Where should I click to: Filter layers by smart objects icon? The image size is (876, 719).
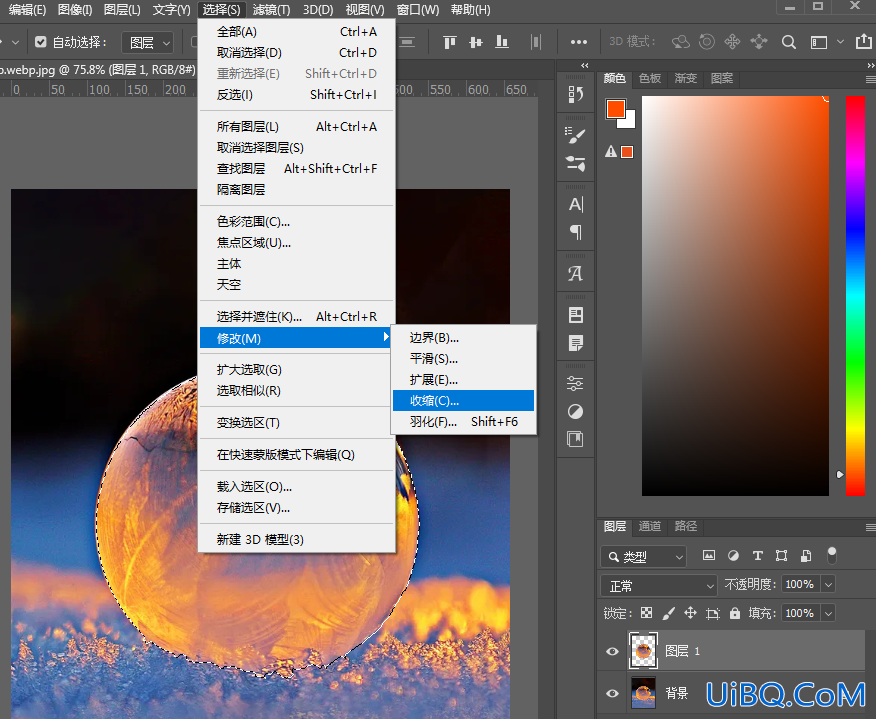806,555
